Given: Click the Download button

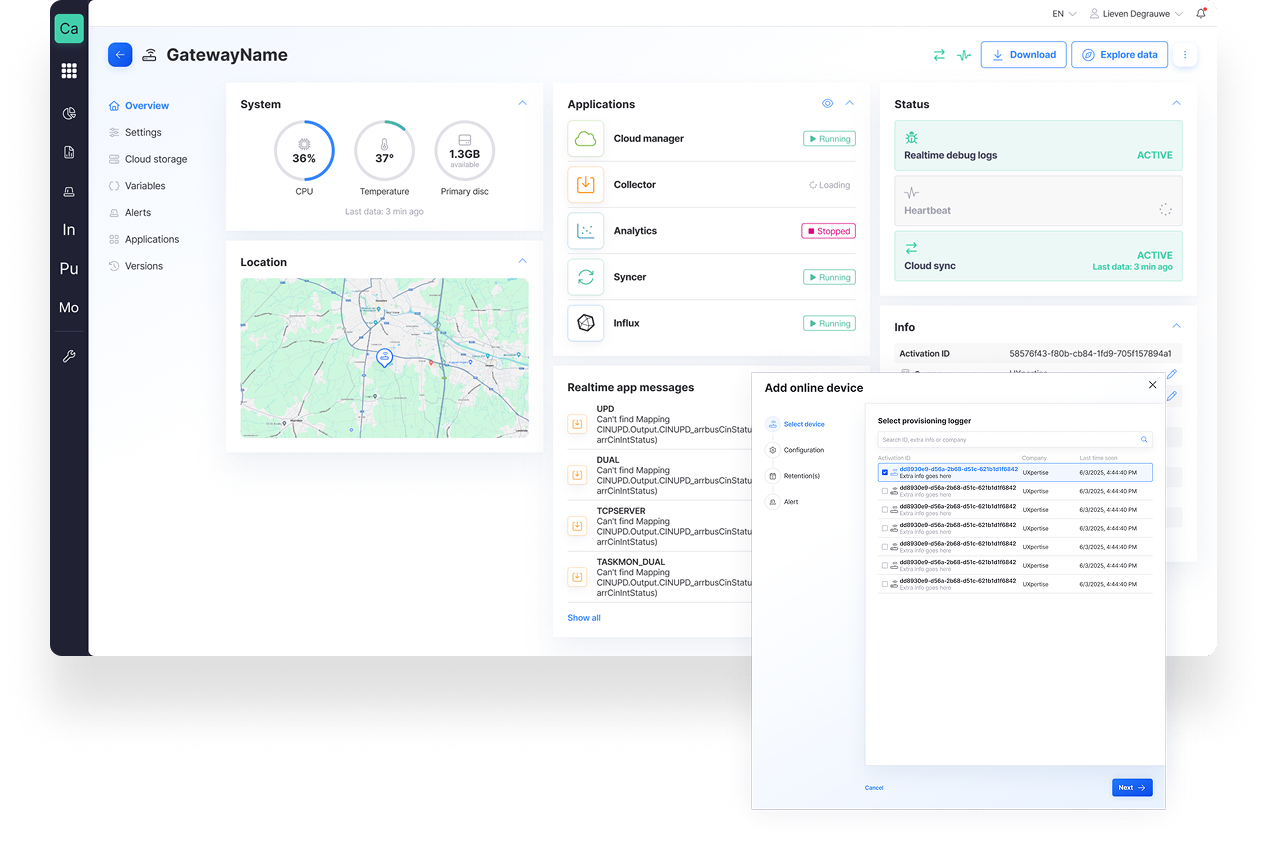Looking at the screenshot, I should click(x=1023, y=55).
